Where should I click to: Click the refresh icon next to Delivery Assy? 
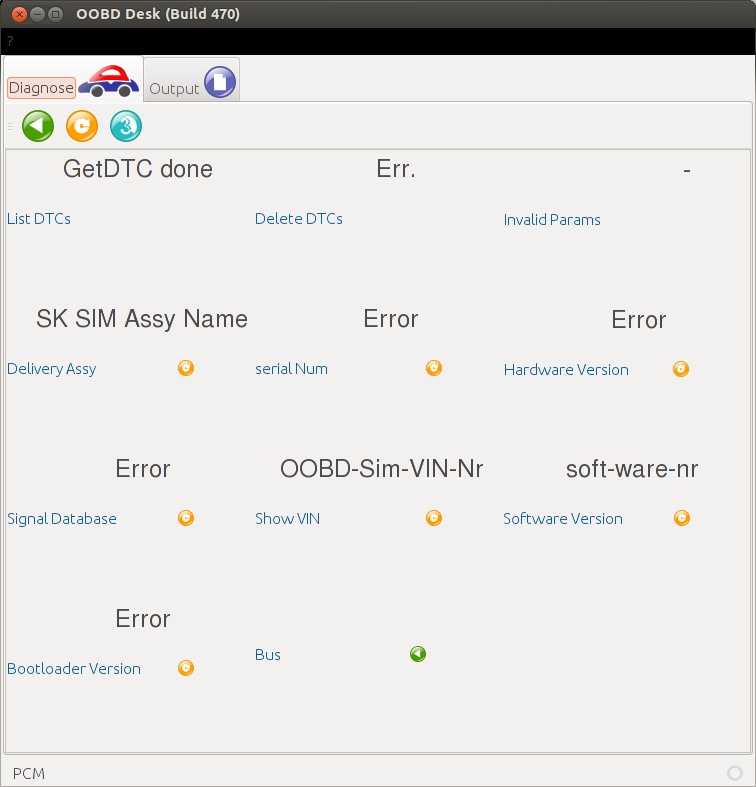click(186, 368)
